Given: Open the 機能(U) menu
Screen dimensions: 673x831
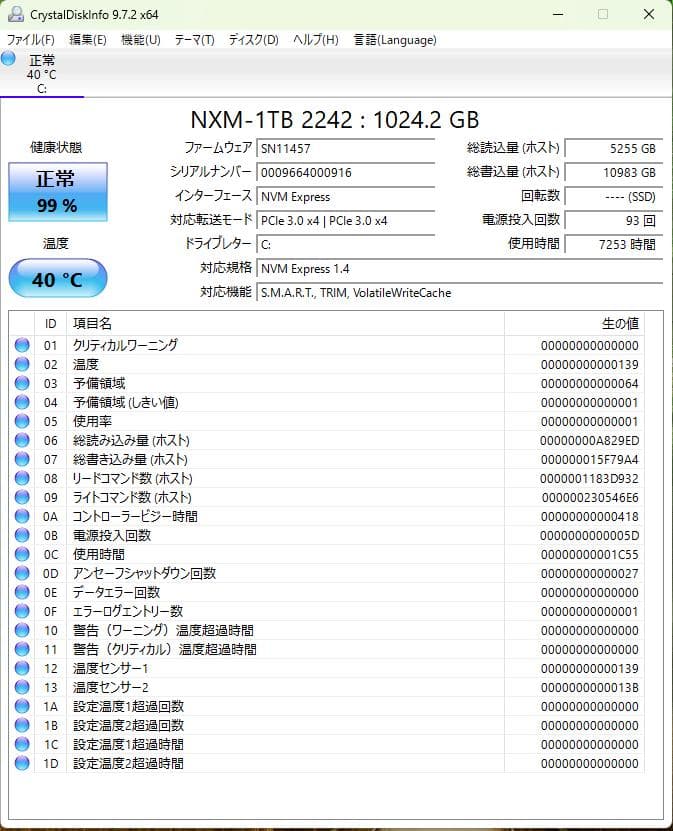Looking at the screenshot, I should point(140,40).
